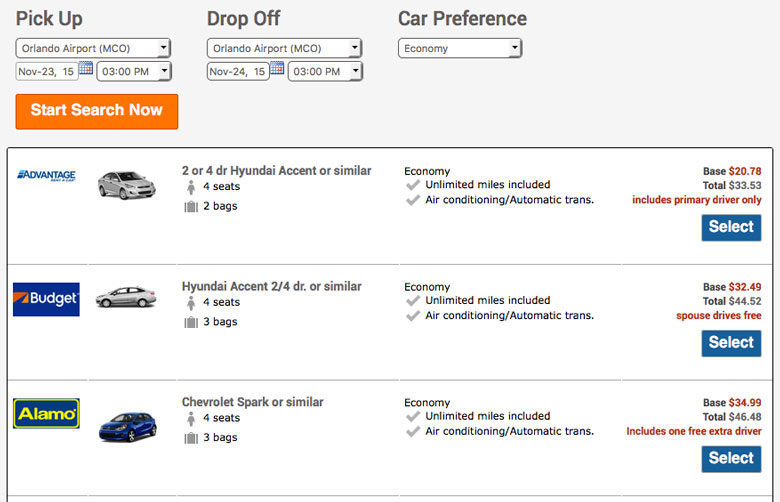Screen dimensions: 780x502
Task: Open the pick up time 03:00 PM dropdown
Action: tap(134, 71)
